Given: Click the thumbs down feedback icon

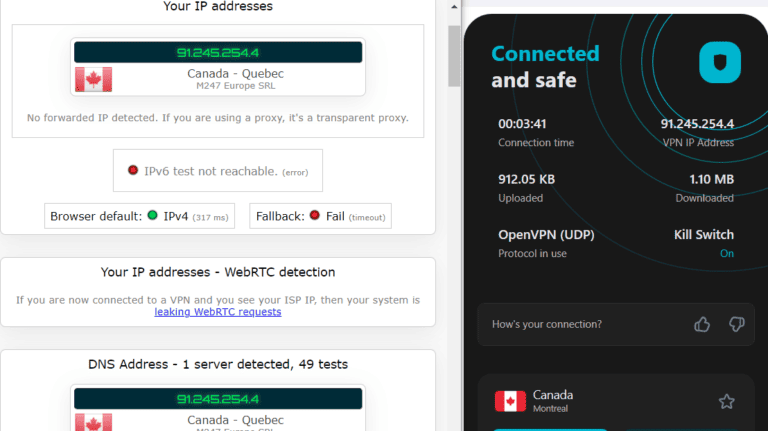Looking at the screenshot, I should [x=736, y=324].
